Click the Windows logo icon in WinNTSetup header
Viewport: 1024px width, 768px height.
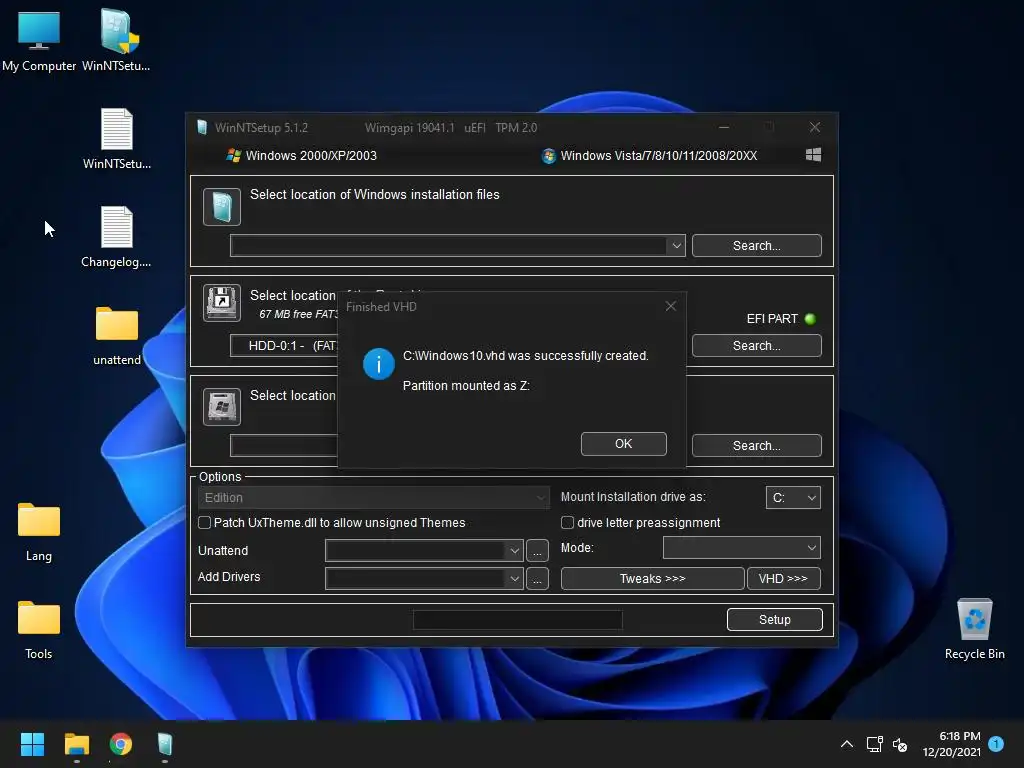(x=813, y=155)
